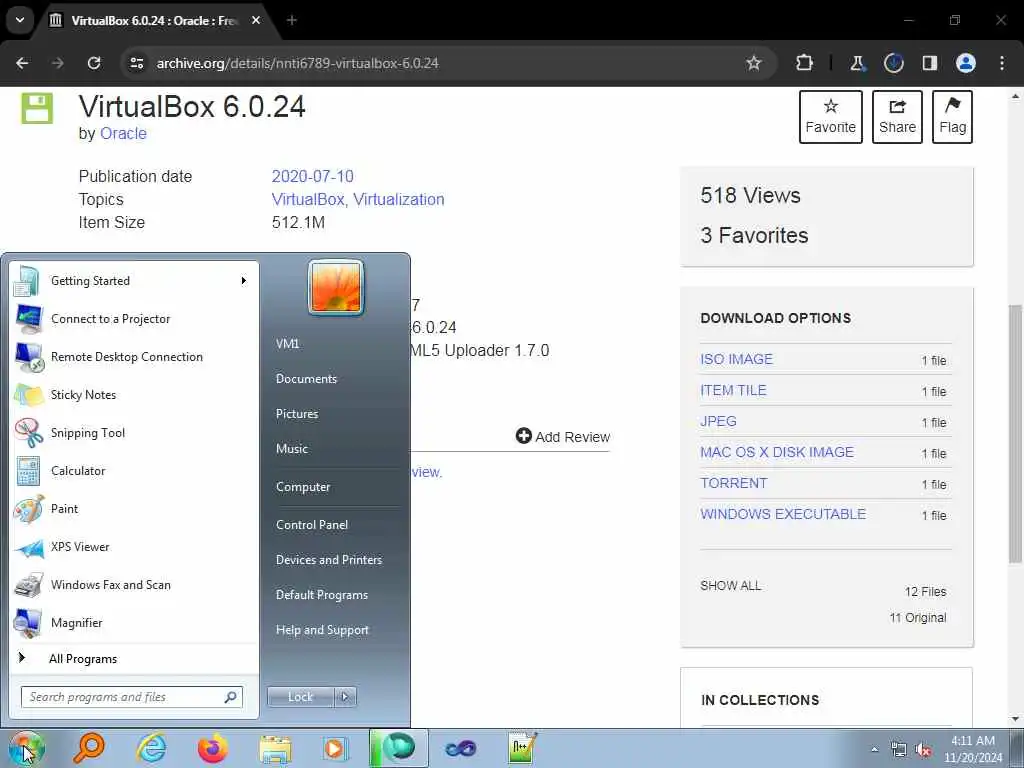Show hidden tray icons arrow
The width and height of the screenshot is (1024, 768).
(874, 750)
